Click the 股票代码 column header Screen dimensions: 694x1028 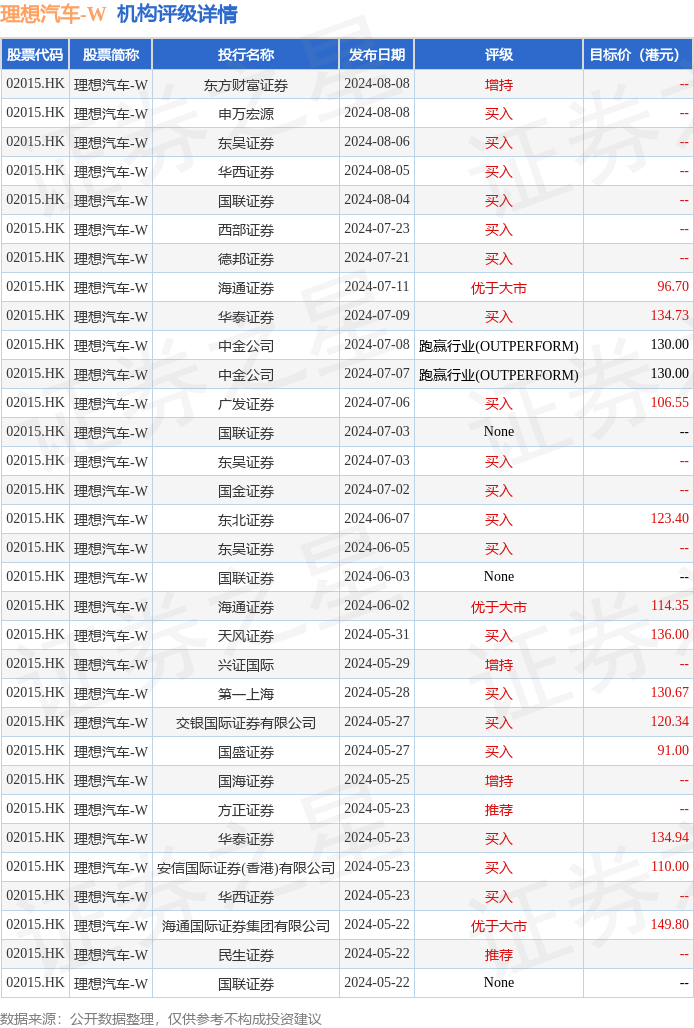click(x=35, y=55)
